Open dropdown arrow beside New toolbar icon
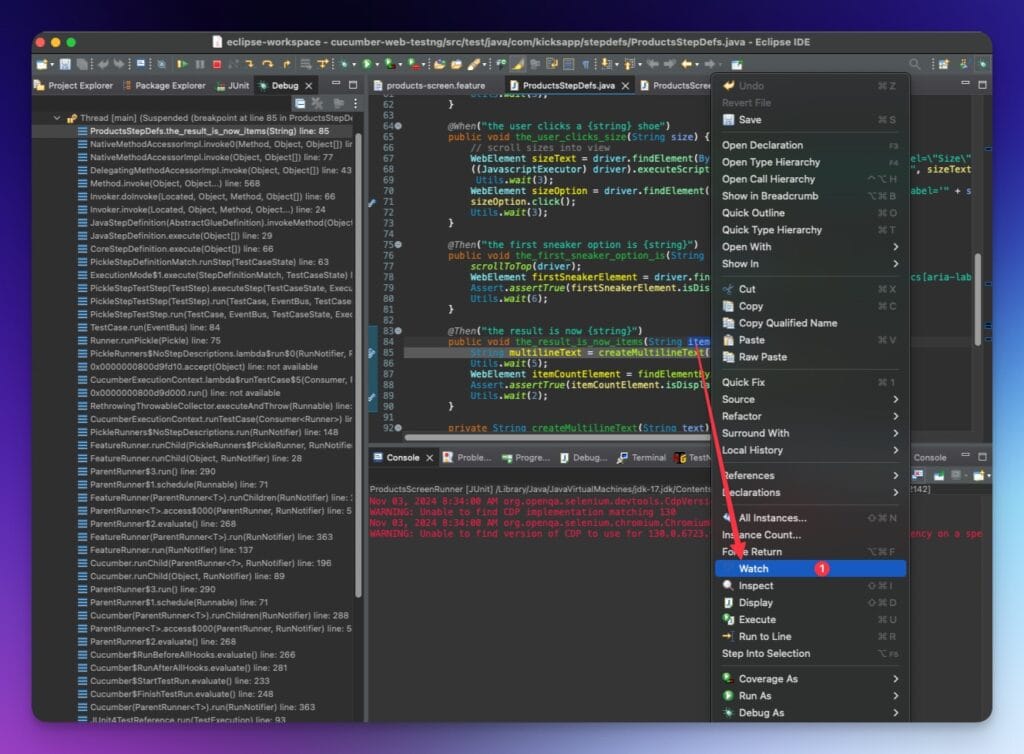Viewport: 1024px width, 754px height. (52, 65)
